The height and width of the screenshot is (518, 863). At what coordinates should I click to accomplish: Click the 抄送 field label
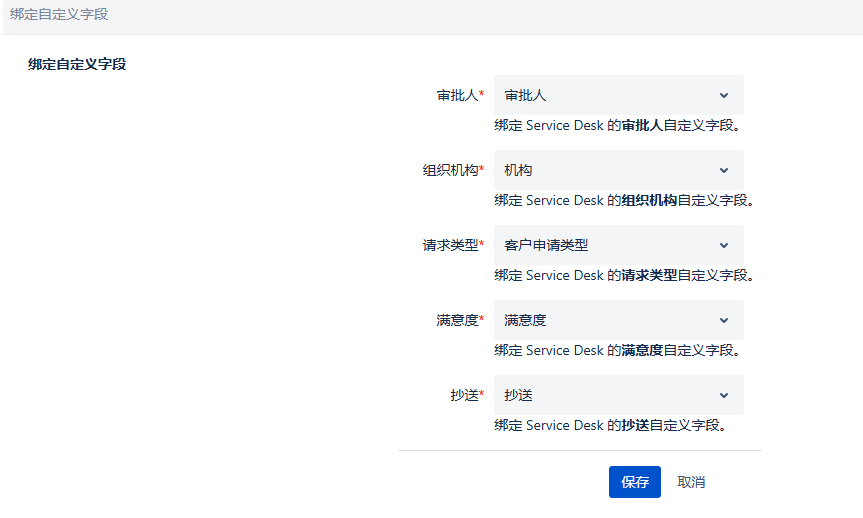point(465,396)
